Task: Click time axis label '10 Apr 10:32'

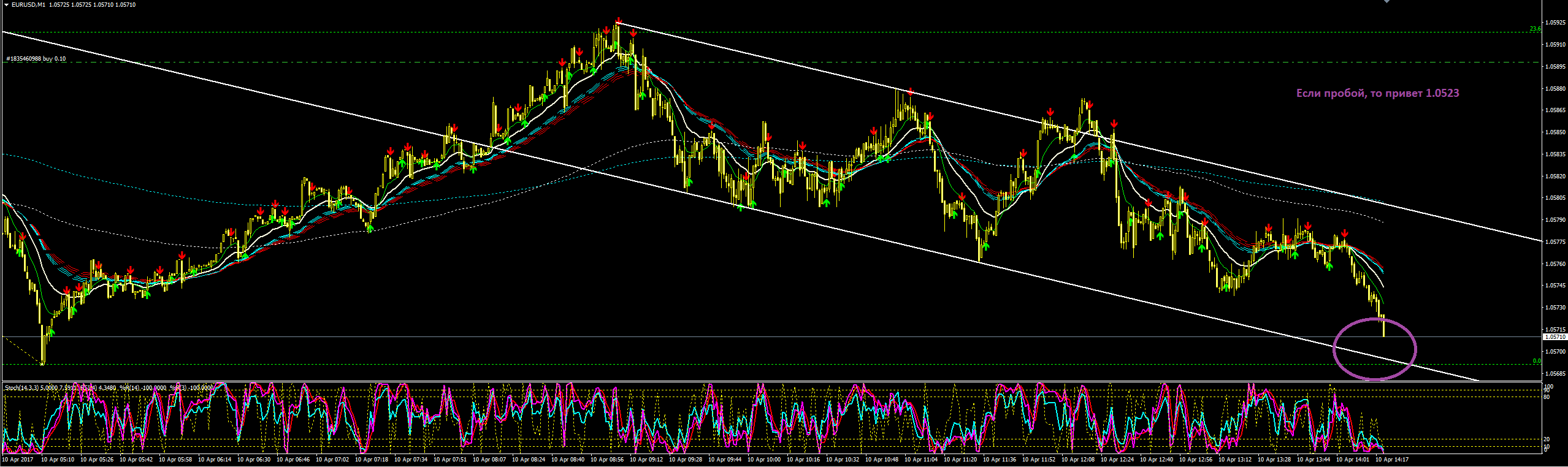Action: tap(843, 459)
